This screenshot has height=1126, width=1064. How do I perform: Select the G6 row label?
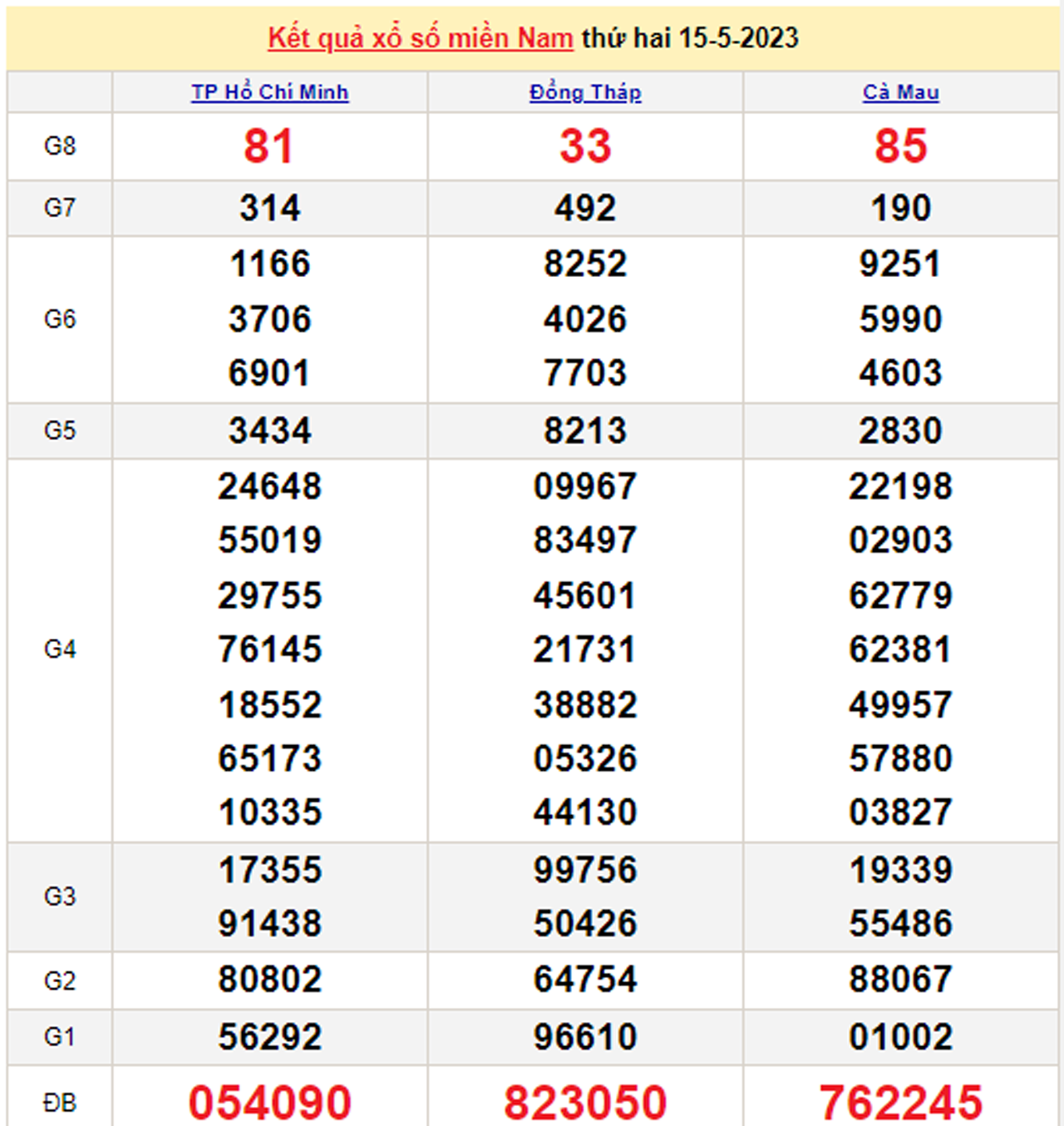60,319
